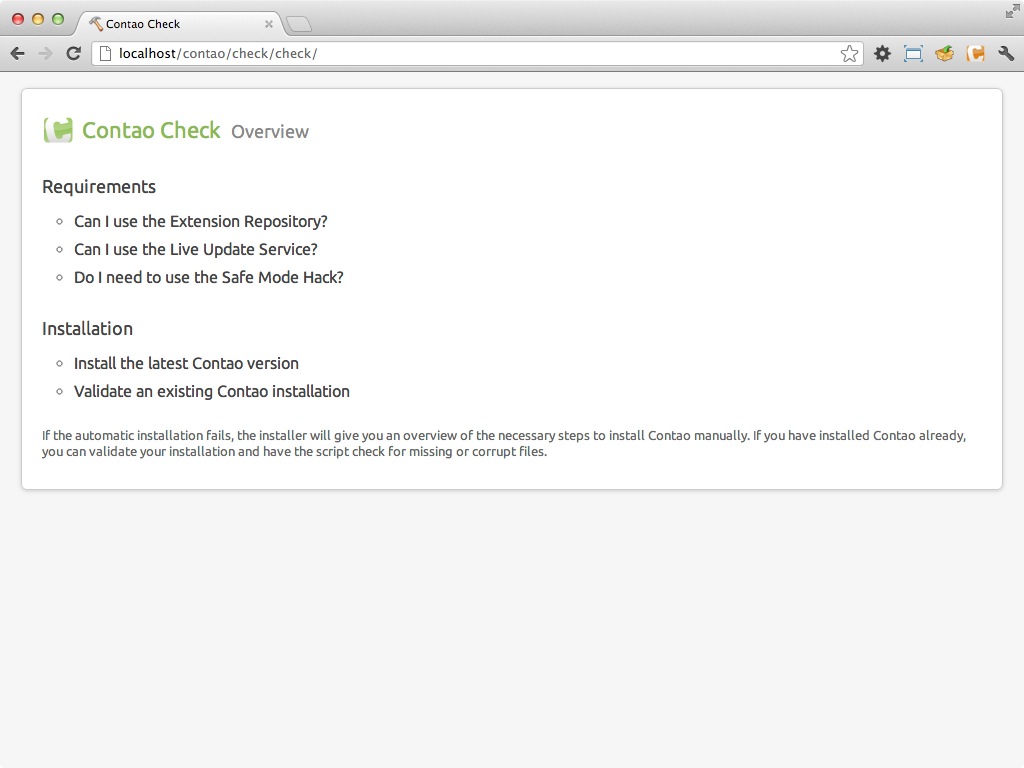Open 'Do I need to use the Safe Mode Hack?'
Image resolution: width=1024 pixels, height=768 pixels.
click(x=209, y=278)
